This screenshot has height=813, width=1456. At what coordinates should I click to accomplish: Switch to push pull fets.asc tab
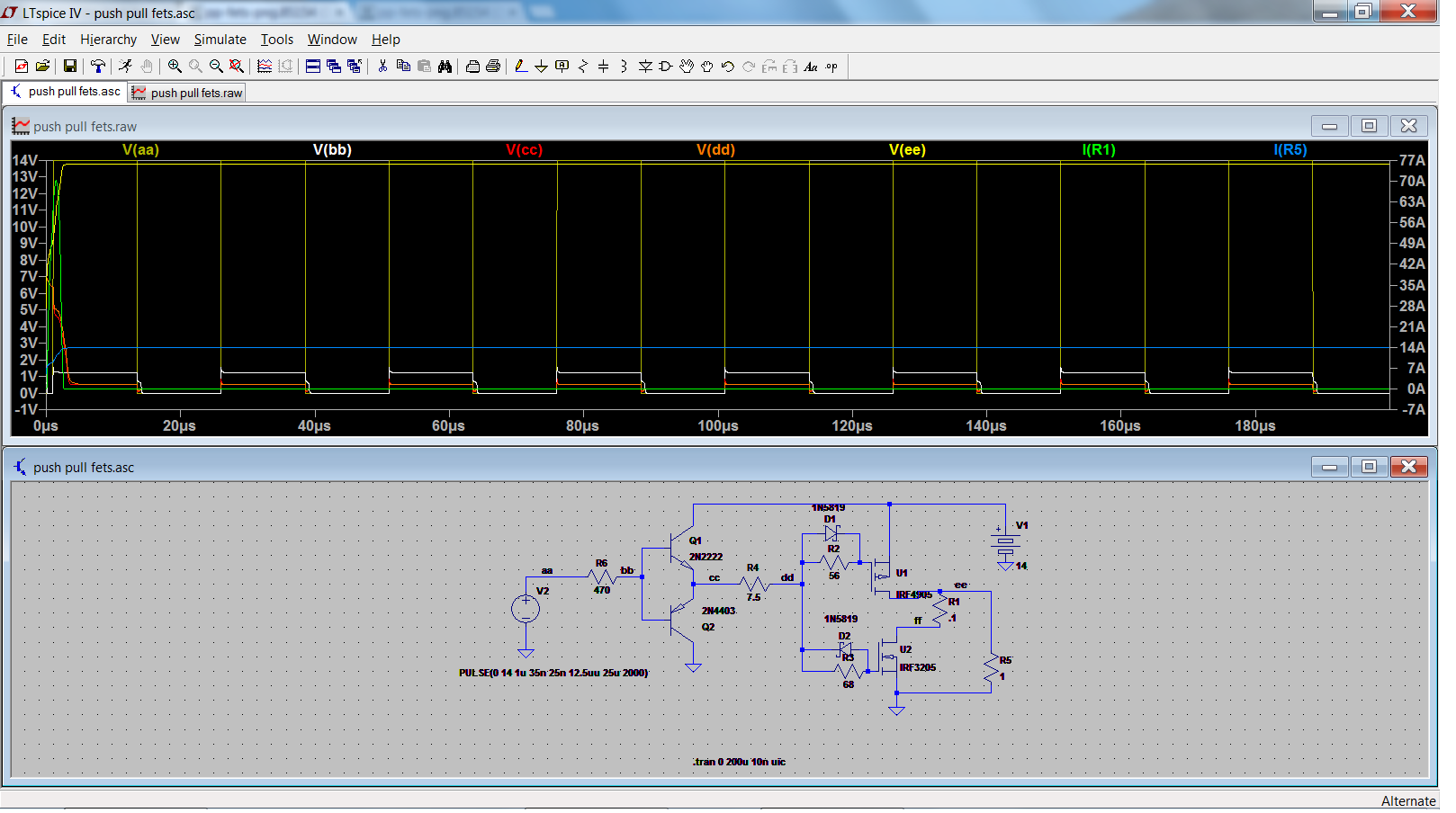point(65,92)
